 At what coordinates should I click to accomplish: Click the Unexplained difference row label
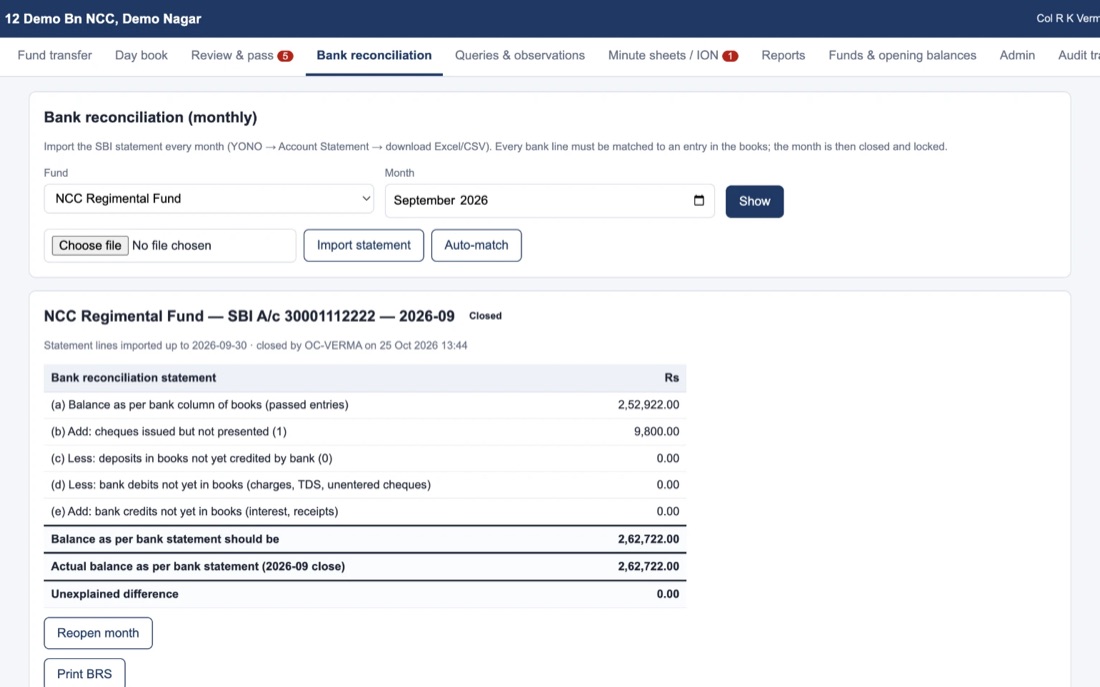coord(114,594)
